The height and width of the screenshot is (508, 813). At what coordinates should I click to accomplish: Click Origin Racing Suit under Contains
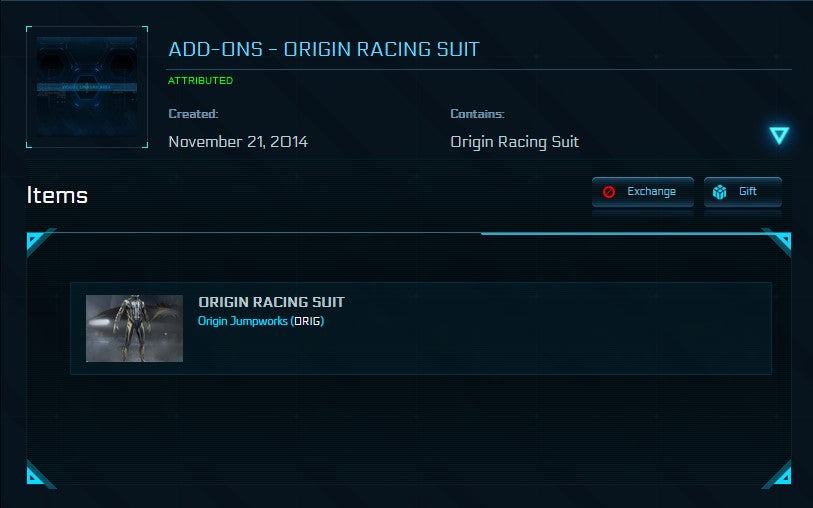(x=514, y=142)
